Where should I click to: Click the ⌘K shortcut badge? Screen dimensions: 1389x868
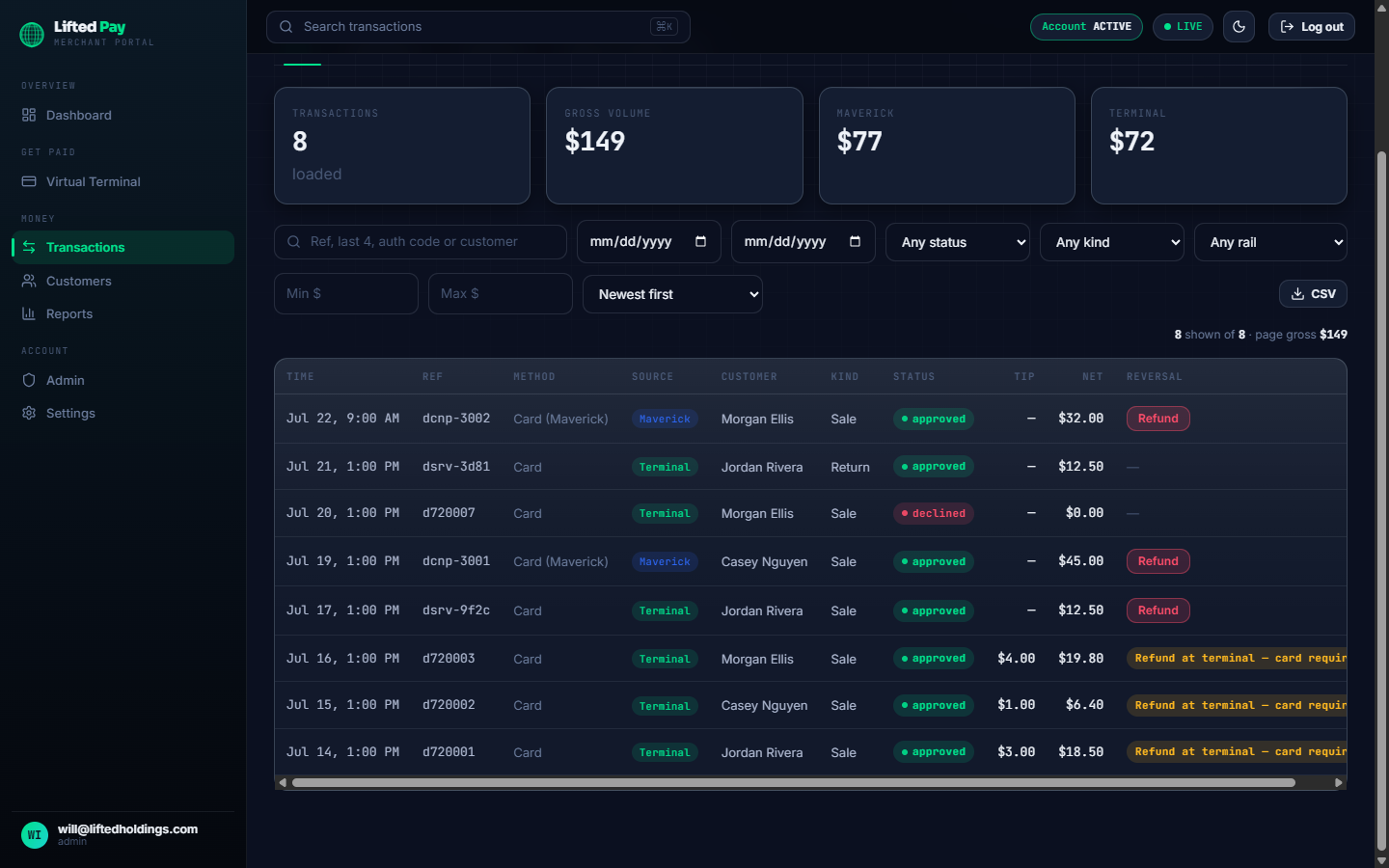(x=664, y=27)
